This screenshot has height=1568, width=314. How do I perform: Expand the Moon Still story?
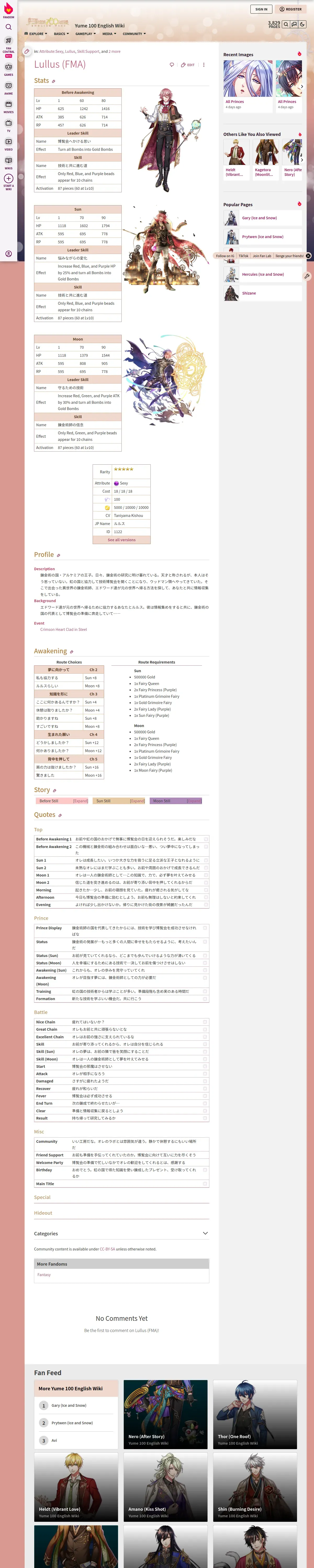[x=194, y=801]
